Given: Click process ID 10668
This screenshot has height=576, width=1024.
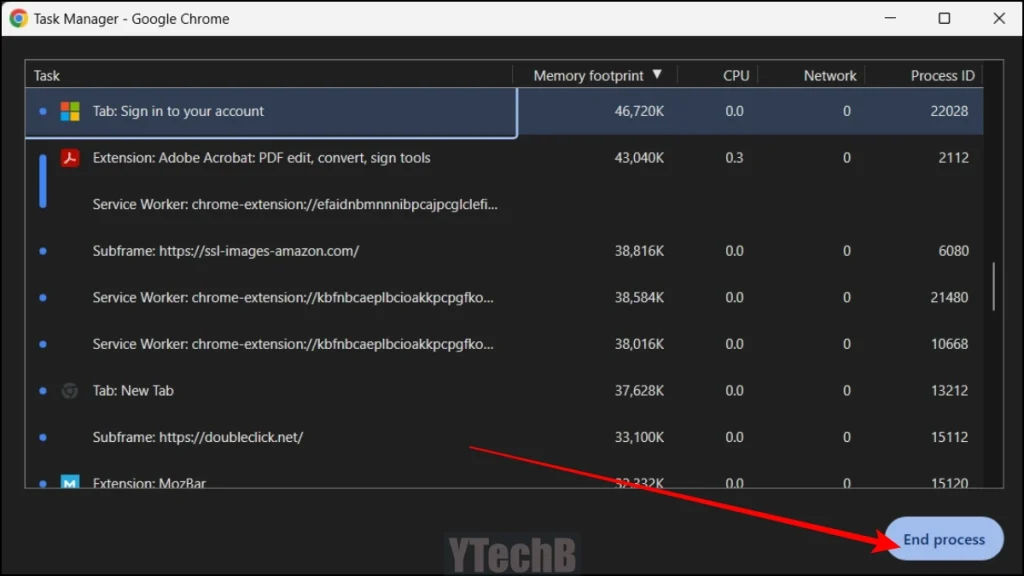Looking at the screenshot, I should click(949, 344).
